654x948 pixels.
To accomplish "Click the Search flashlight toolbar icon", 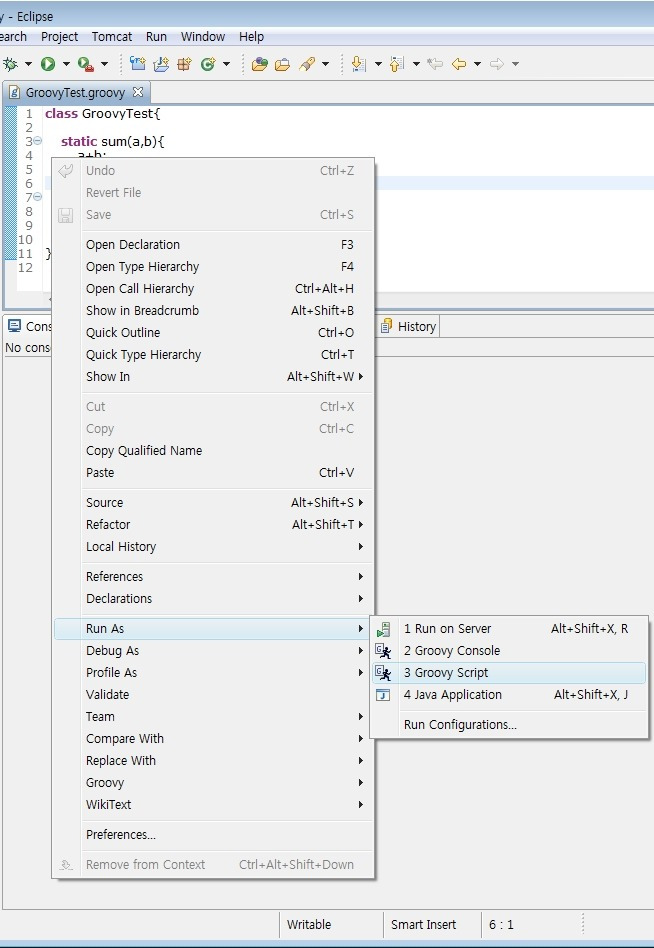I will [x=307, y=63].
